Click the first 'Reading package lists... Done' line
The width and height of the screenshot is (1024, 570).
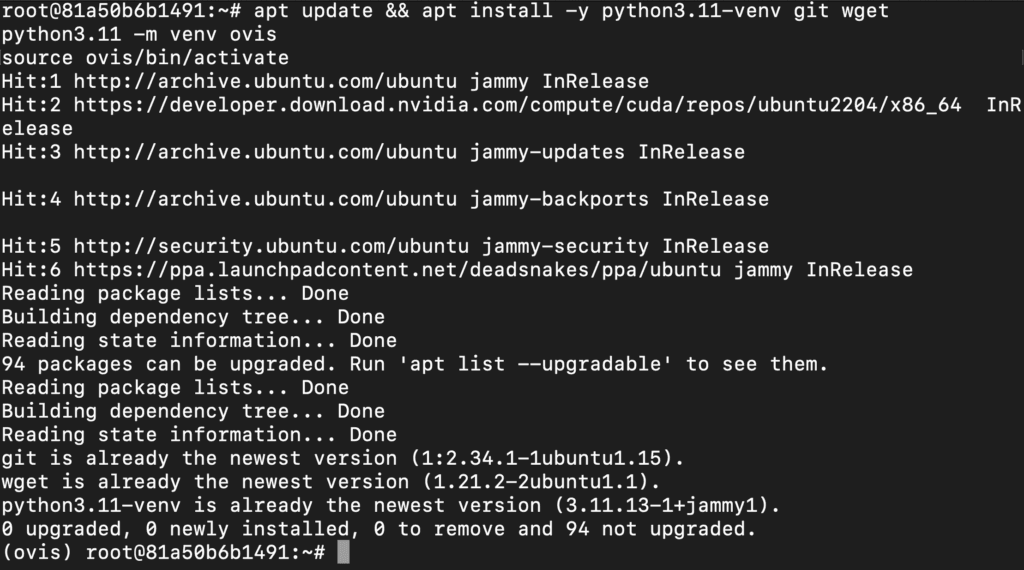[175, 293]
